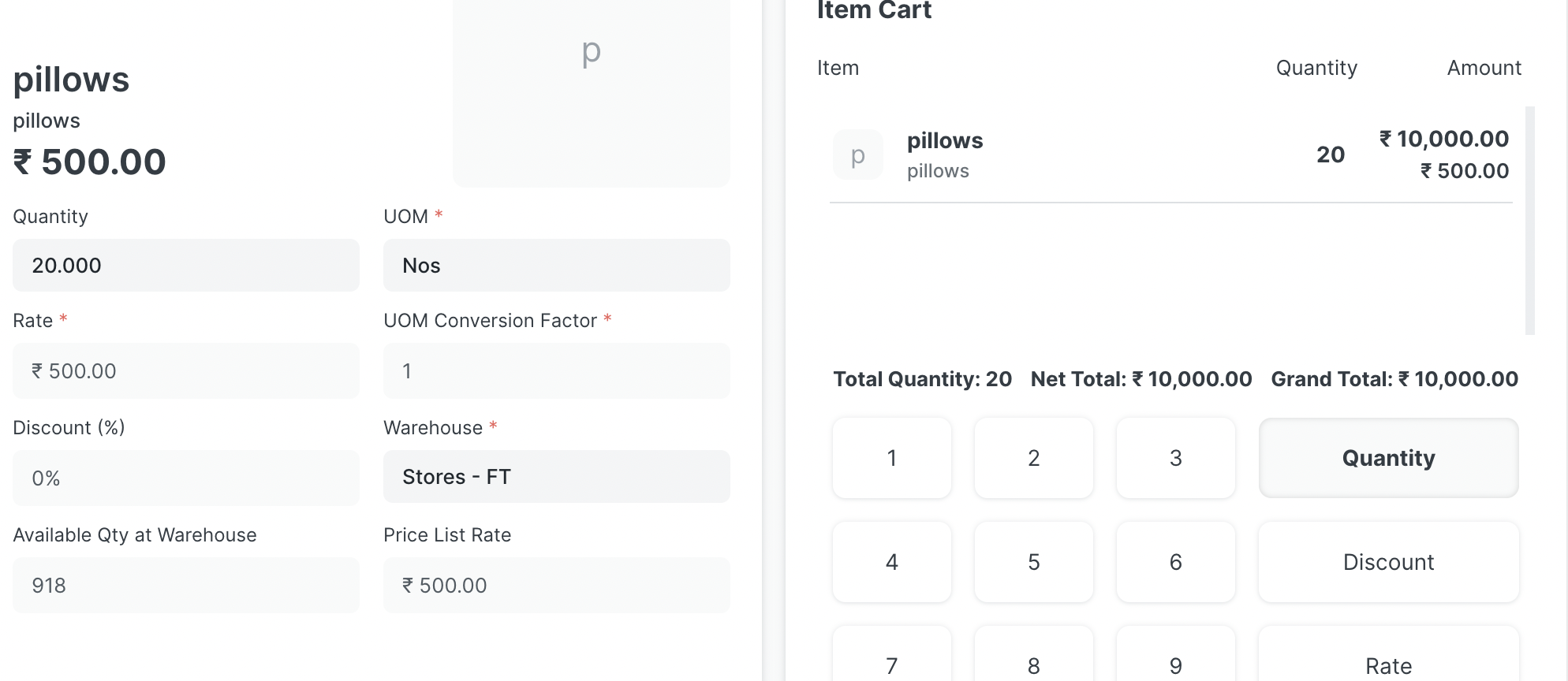Switch numpad to Discount mode
The image size is (1568, 681).
pyautogui.click(x=1388, y=562)
